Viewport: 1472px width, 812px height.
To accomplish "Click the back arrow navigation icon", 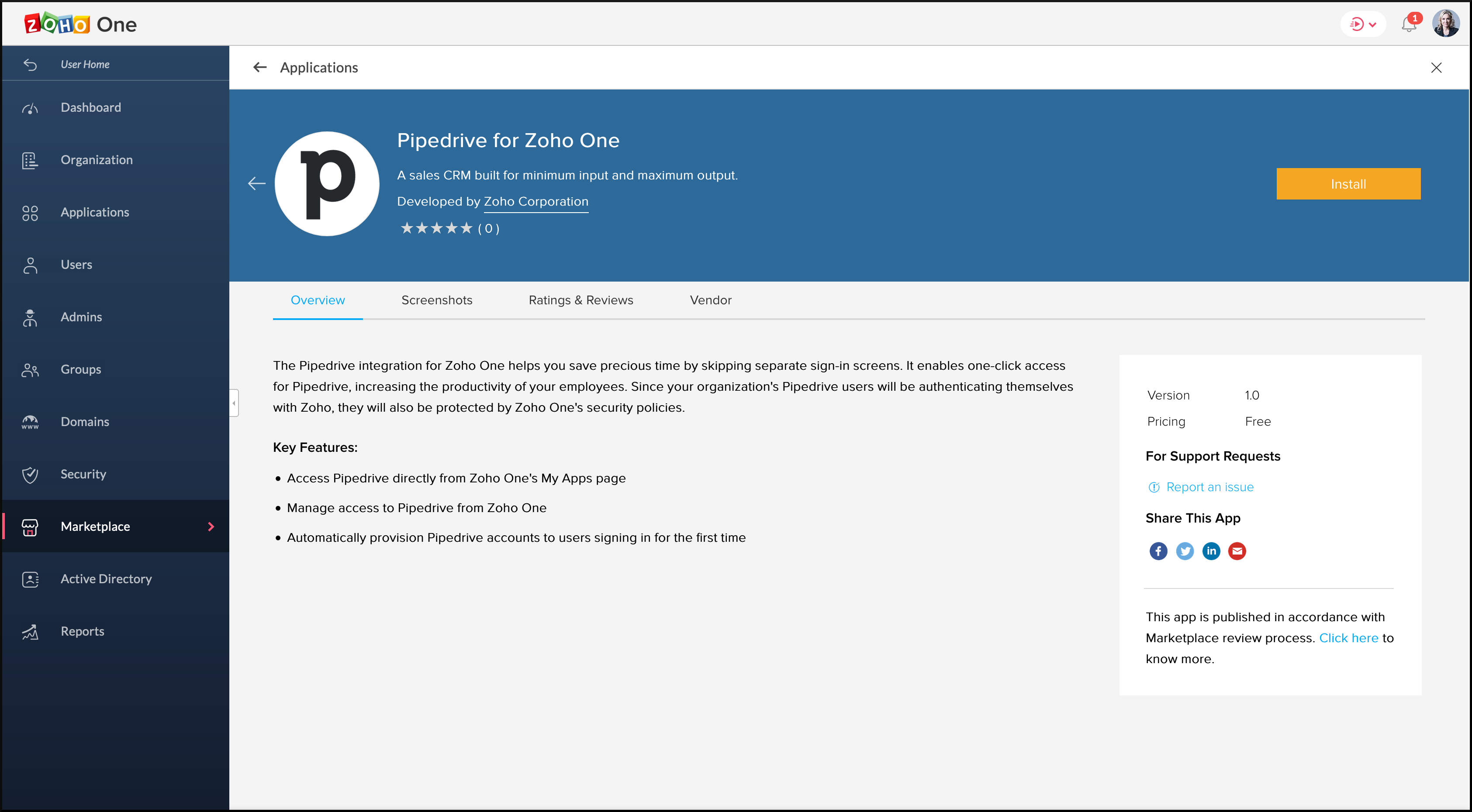I will (x=260, y=67).
